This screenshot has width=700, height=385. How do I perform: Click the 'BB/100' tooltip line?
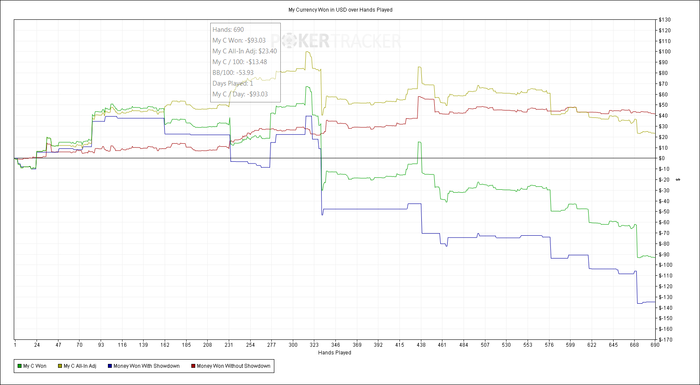pos(233,72)
